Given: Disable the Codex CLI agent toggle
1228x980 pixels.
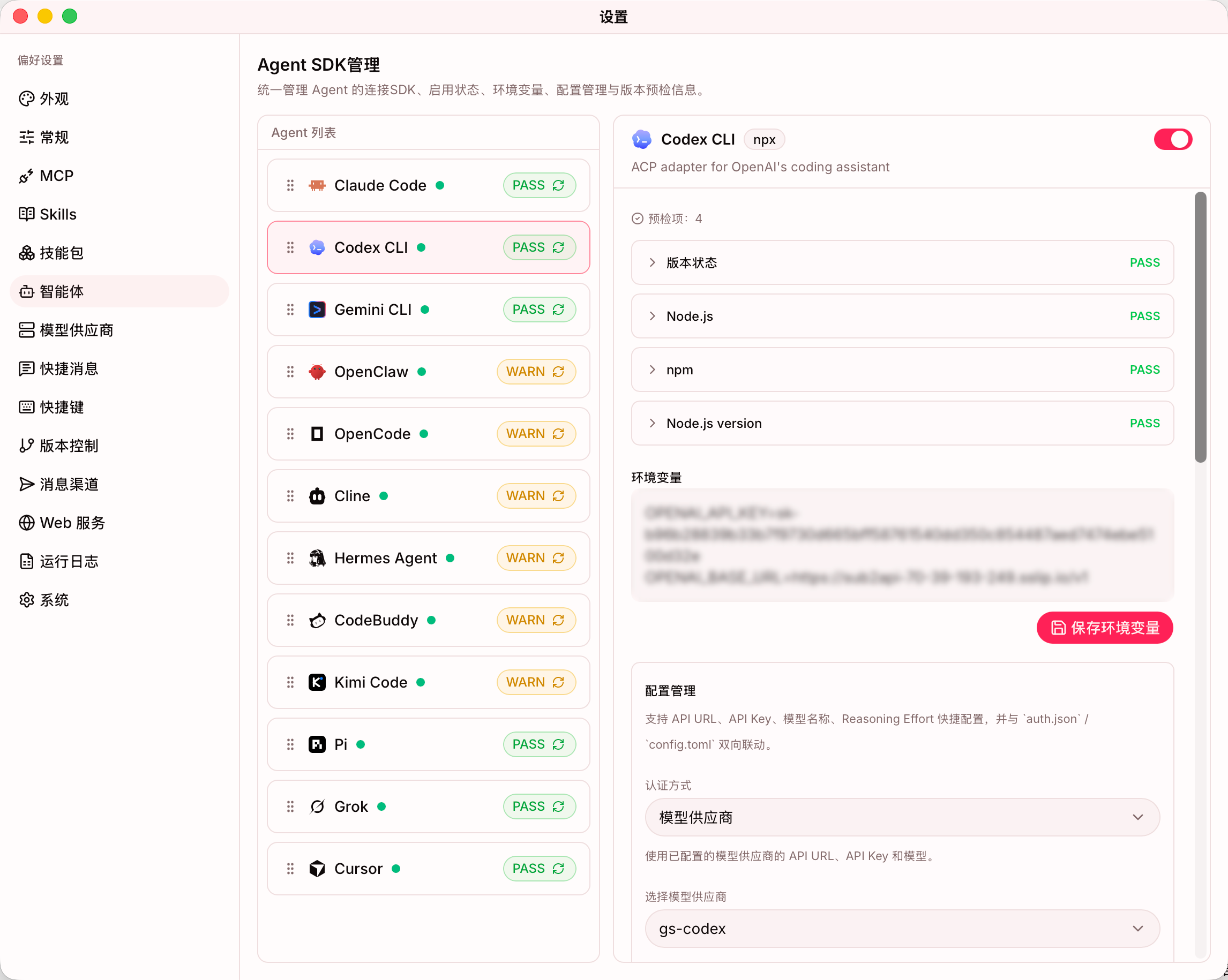Looking at the screenshot, I should point(1173,140).
